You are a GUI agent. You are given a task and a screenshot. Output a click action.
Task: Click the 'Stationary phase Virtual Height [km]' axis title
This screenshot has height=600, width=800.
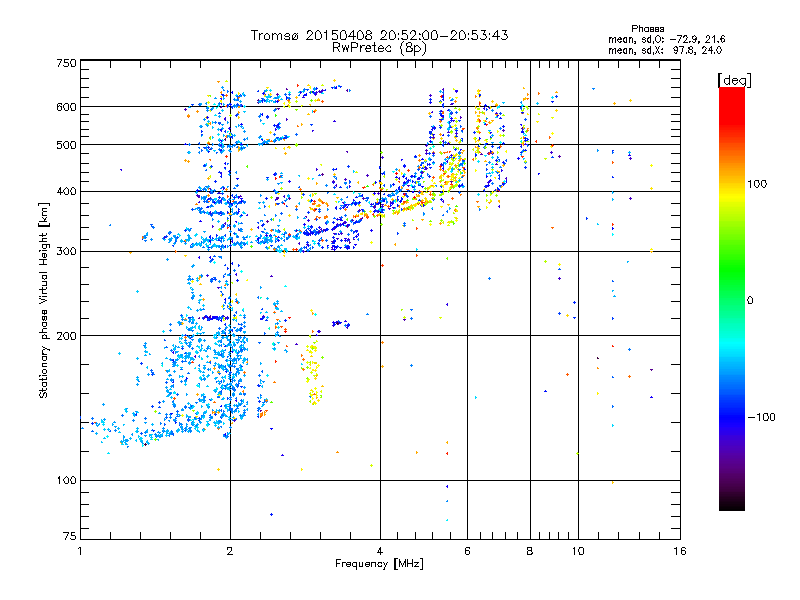(43, 301)
